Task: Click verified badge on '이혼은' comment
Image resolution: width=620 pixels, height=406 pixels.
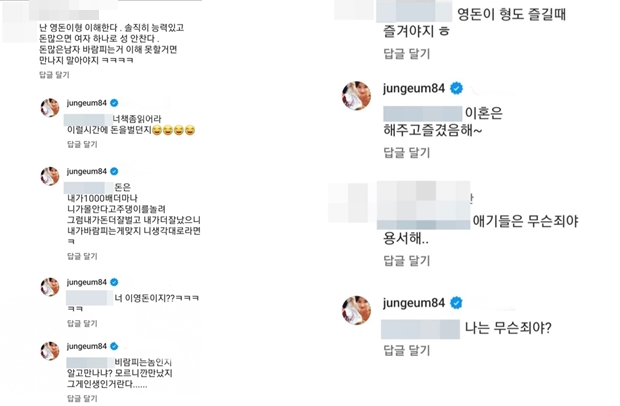Action: point(457,88)
